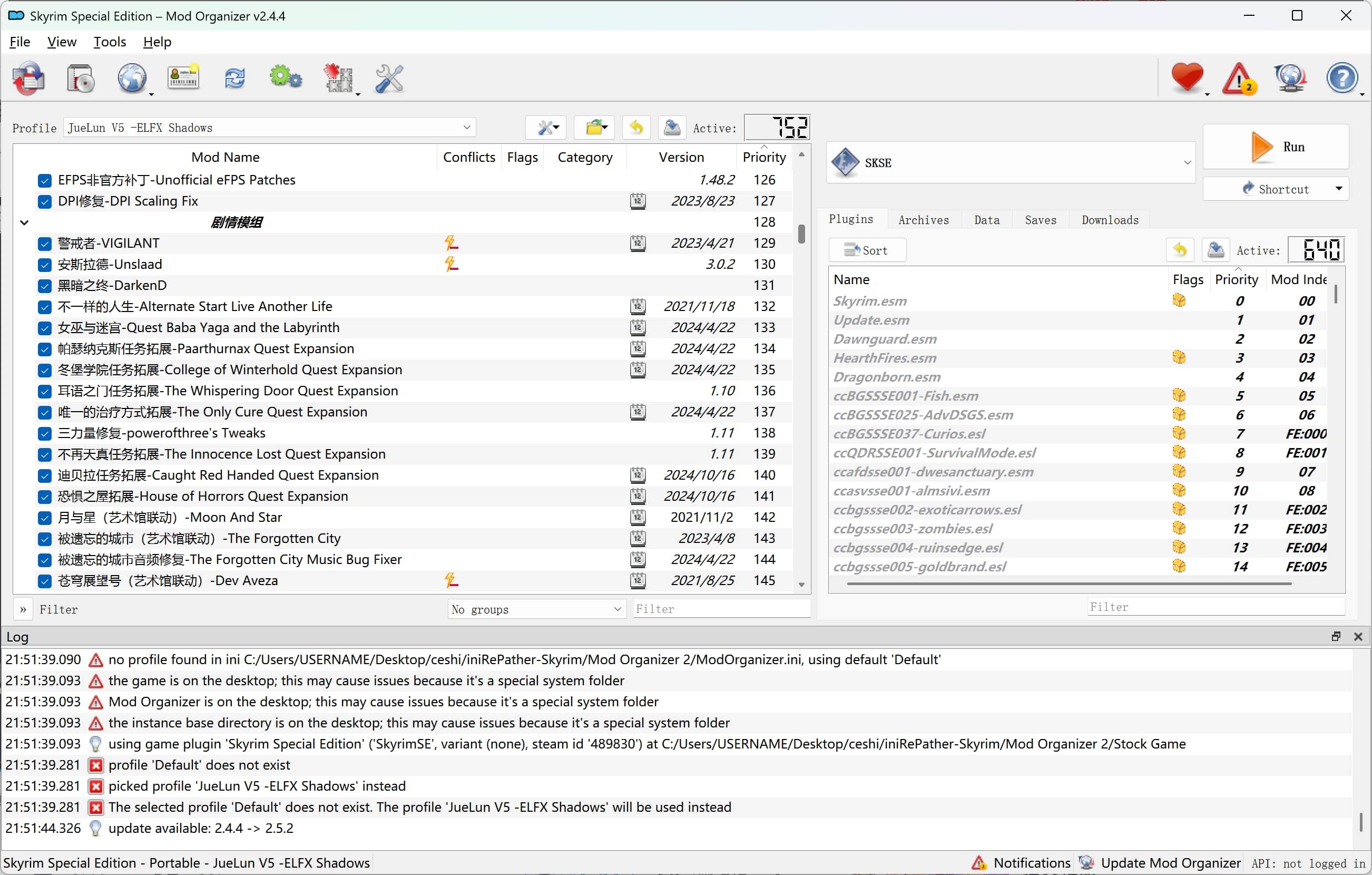Viewport: 1372px width, 875px height.
Task: Uncheck the DPI Scaling Fix mod
Action: (x=44, y=201)
